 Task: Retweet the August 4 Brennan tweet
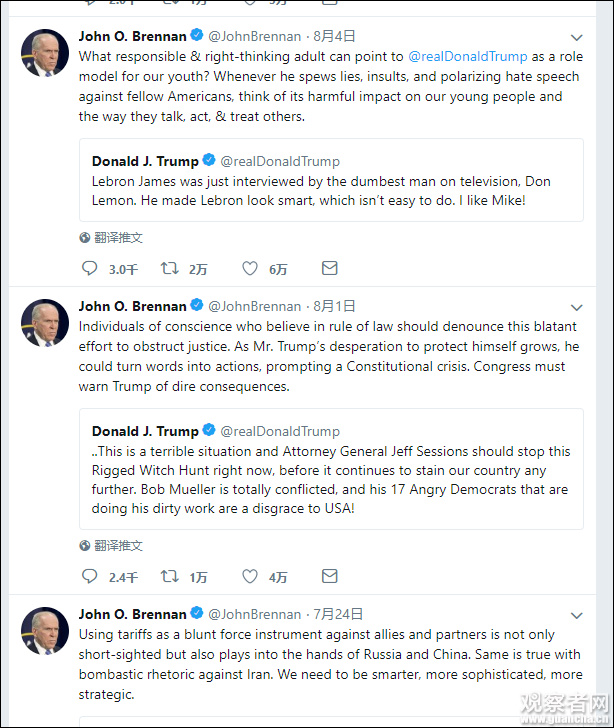[170, 268]
